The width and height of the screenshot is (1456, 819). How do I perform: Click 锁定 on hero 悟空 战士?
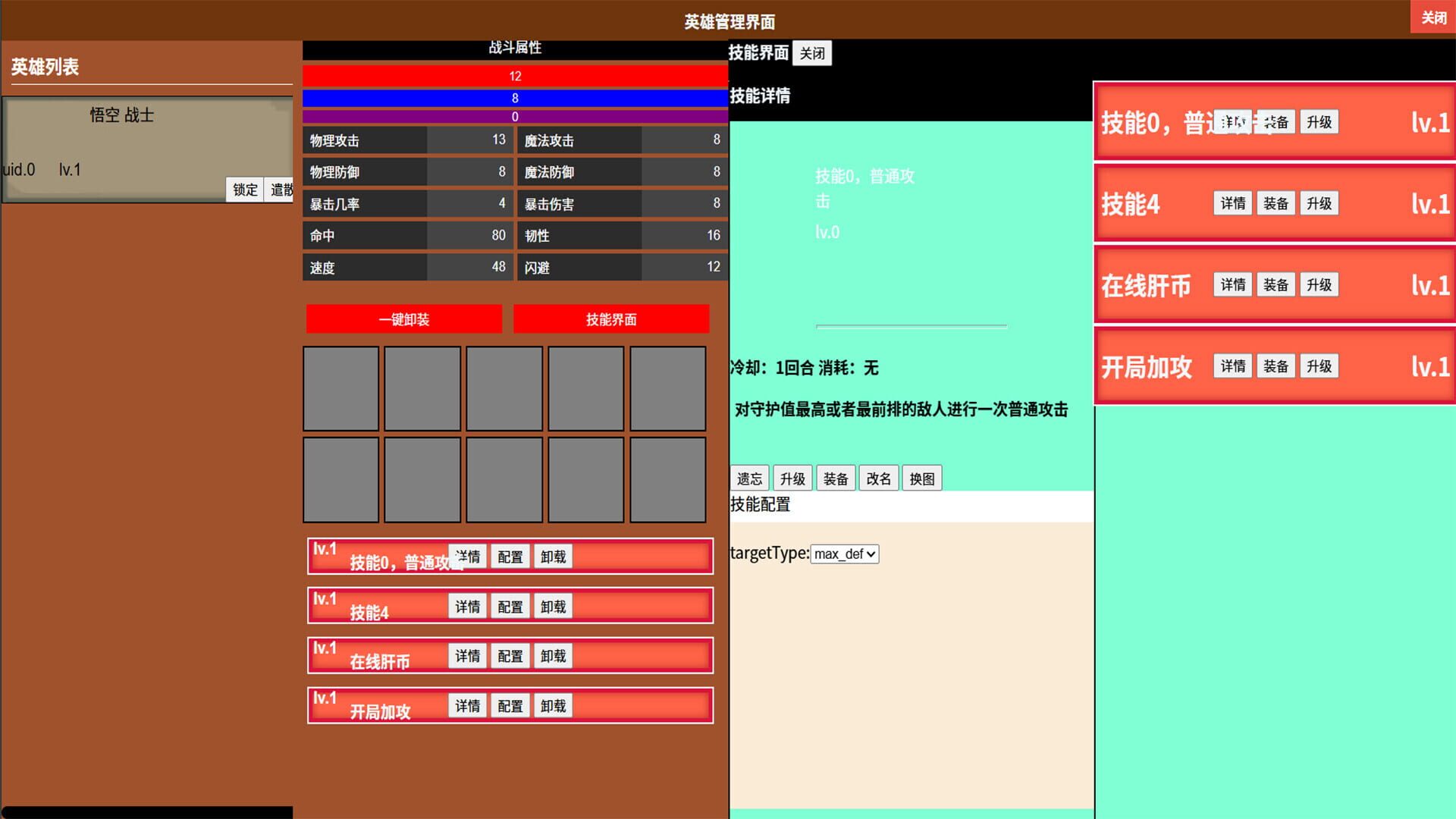coord(243,190)
